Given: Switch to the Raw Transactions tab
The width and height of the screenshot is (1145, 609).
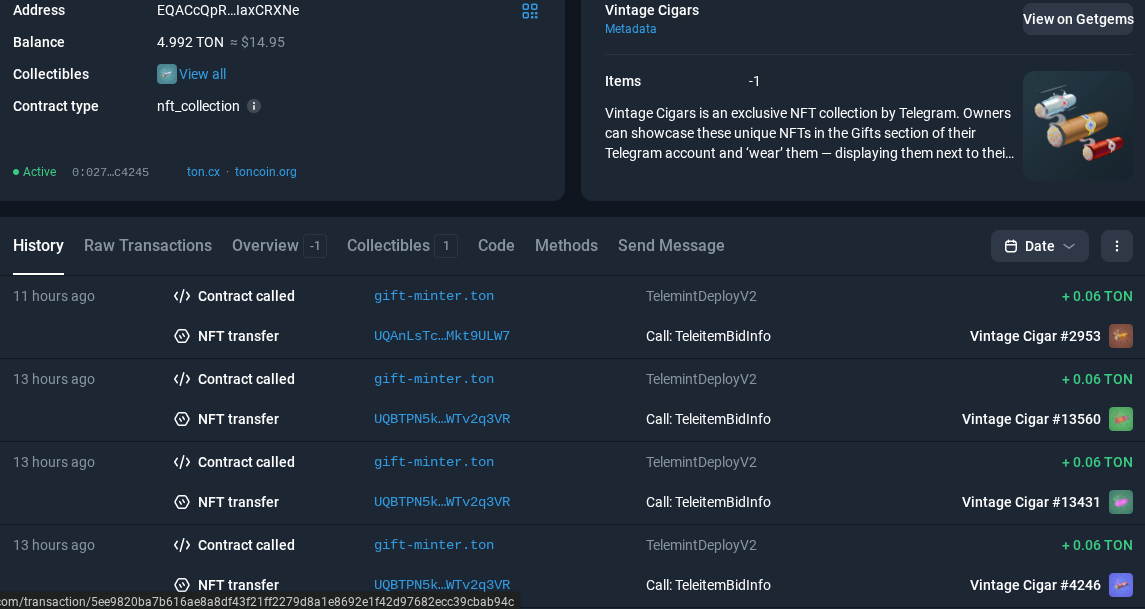Looking at the screenshot, I should pos(148,245).
